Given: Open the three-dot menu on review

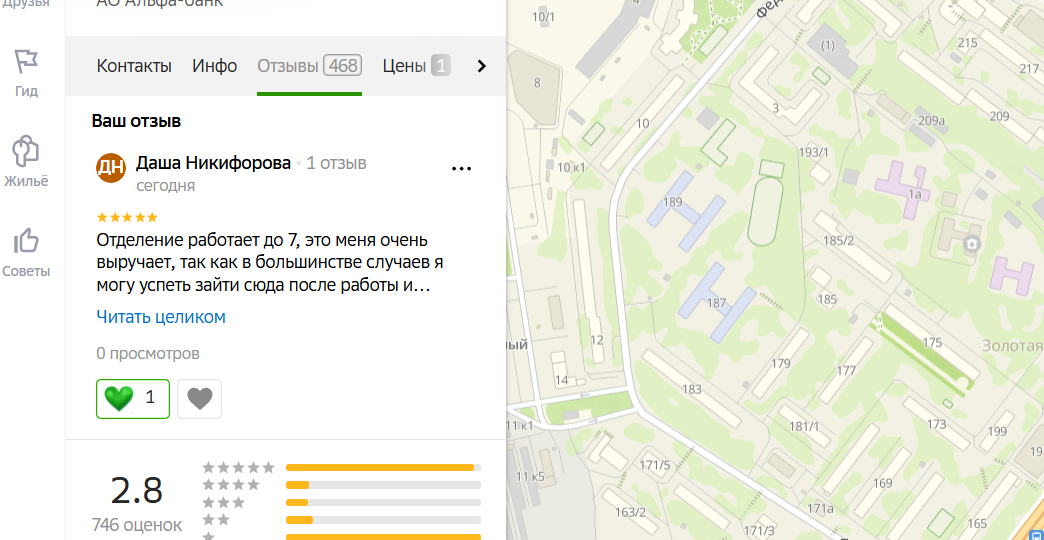Looking at the screenshot, I should pos(461,169).
